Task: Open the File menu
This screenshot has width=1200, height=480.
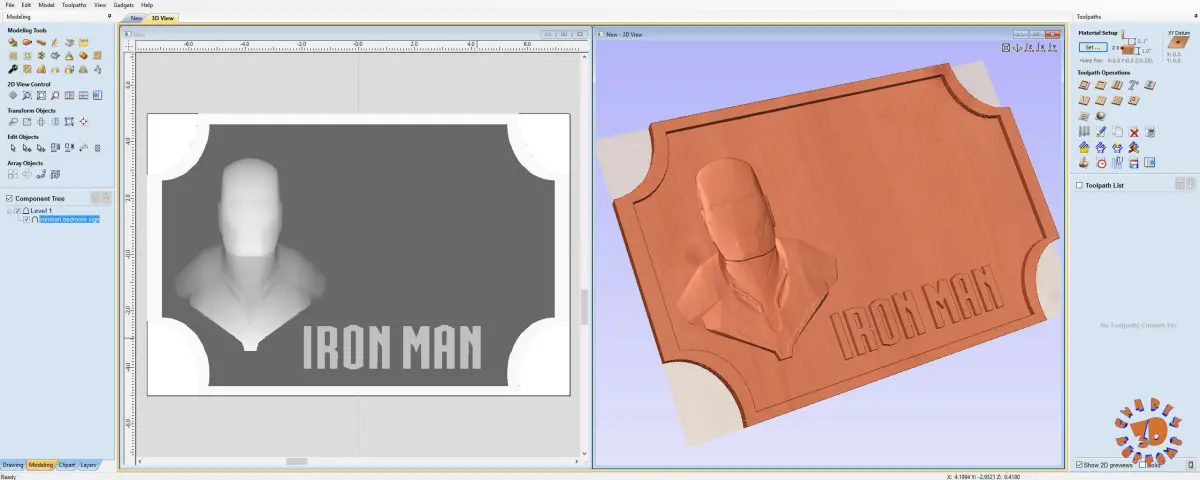Action: click(x=9, y=5)
